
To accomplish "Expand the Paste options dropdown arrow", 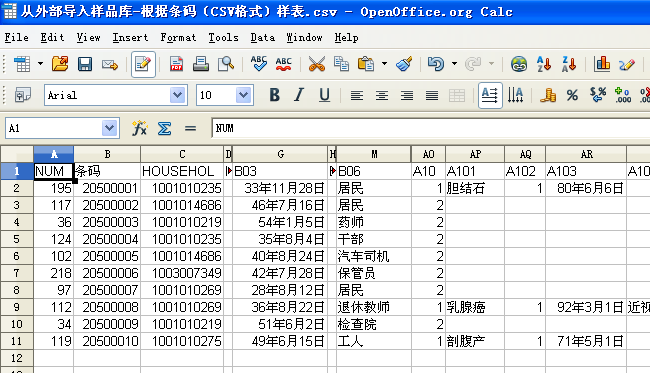I will click(x=385, y=64).
